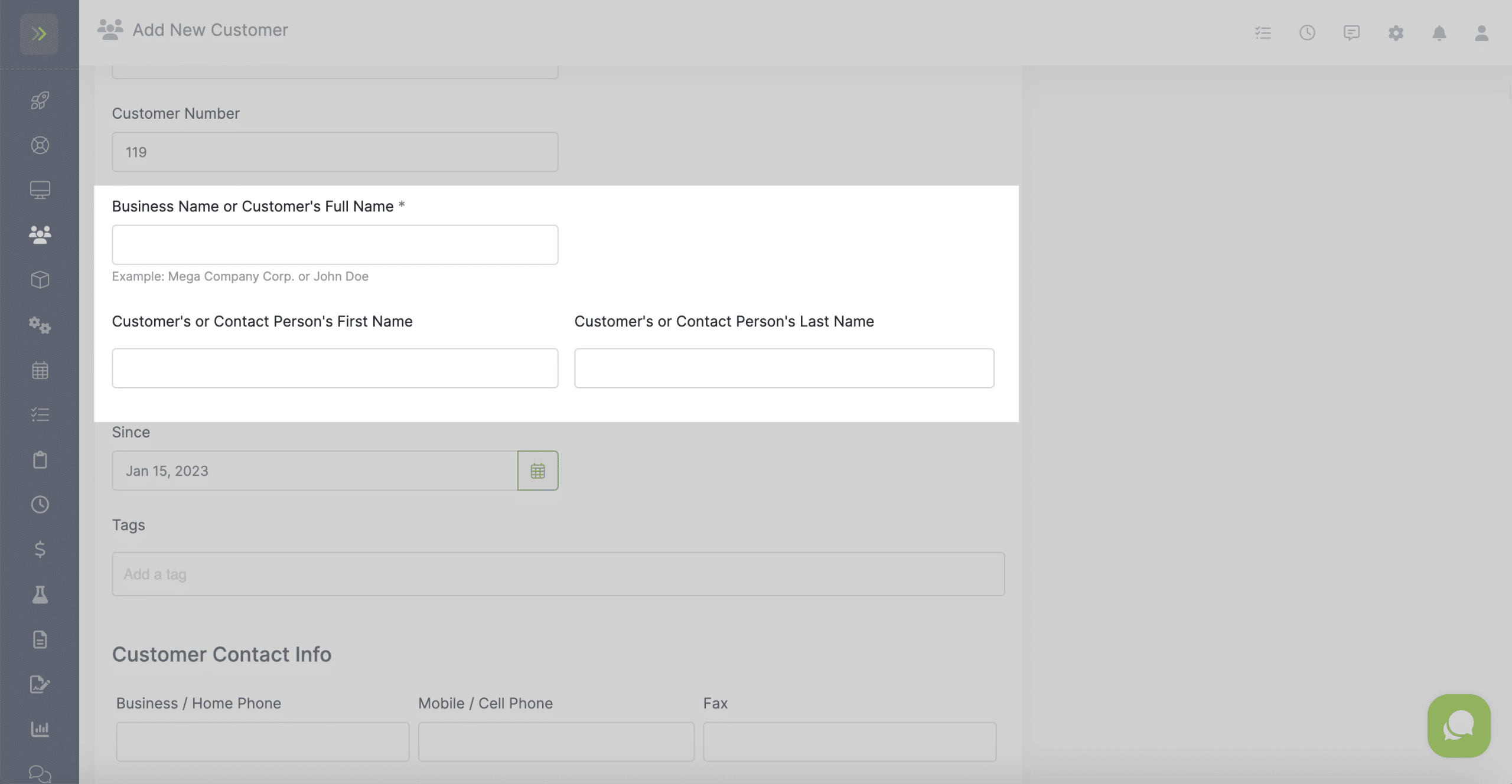Open notifications bell in top bar
Screen dimensions: 1512x784
click(1439, 32)
